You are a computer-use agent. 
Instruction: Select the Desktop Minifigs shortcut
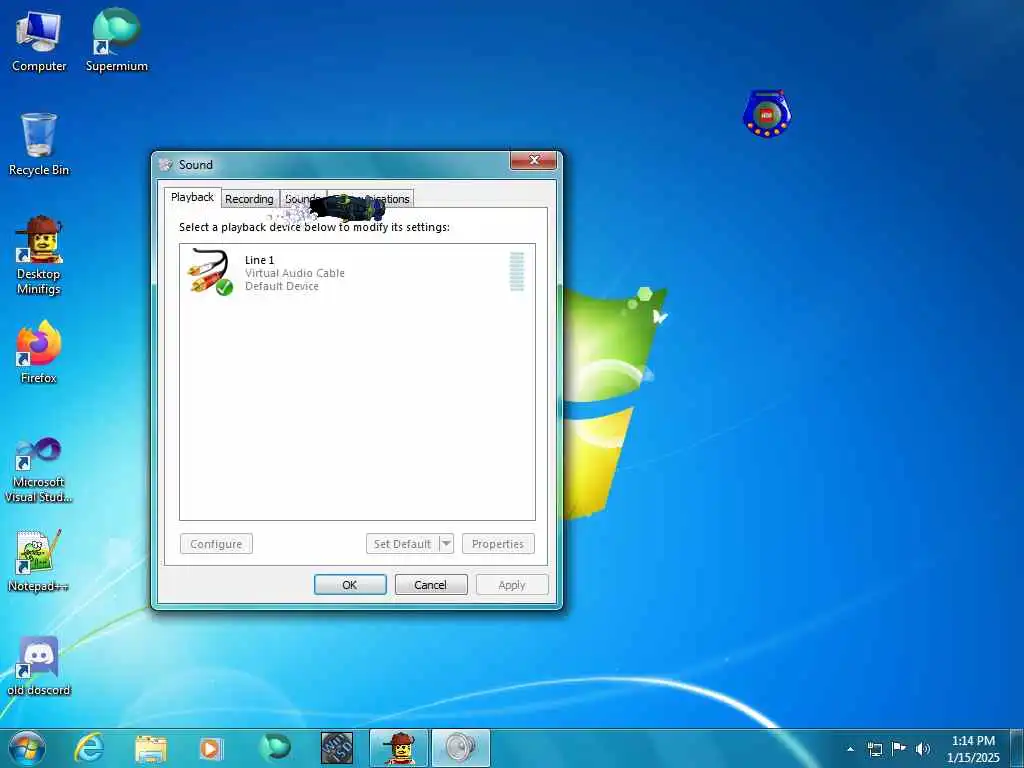point(39,255)
